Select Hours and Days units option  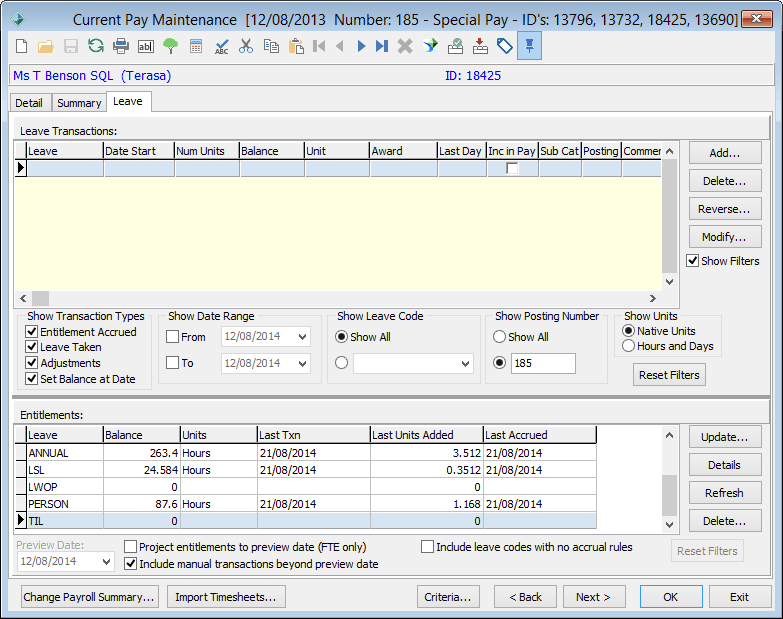[x=629, y=346]
